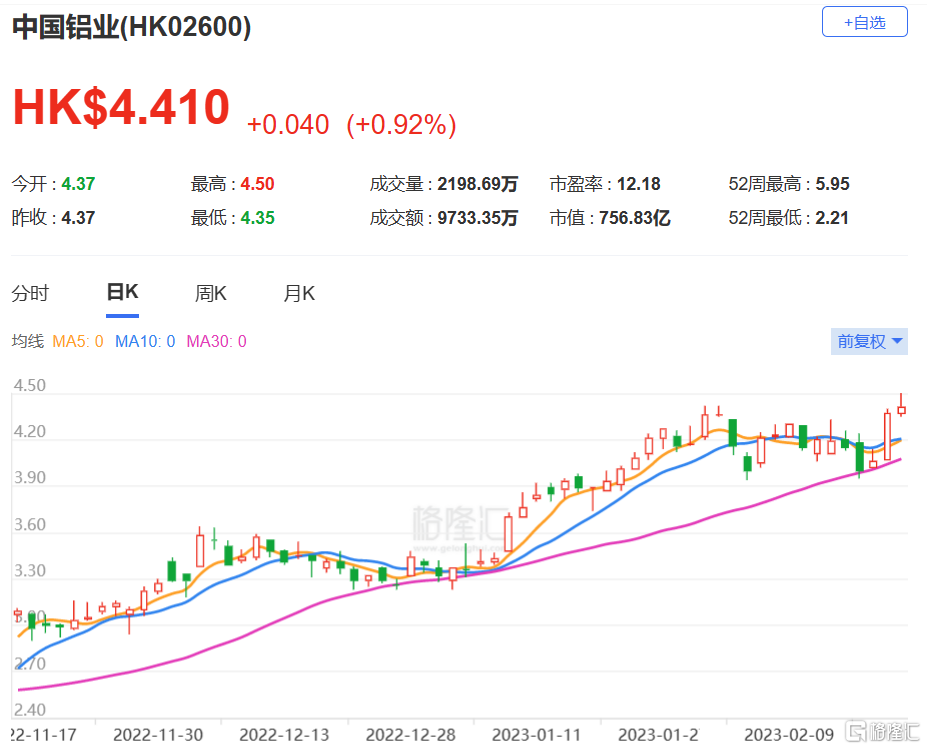The height and width of the screenshot is (749, 927).
Task: Click the 52周最低 value 2.21
Action: pos(832,218)
